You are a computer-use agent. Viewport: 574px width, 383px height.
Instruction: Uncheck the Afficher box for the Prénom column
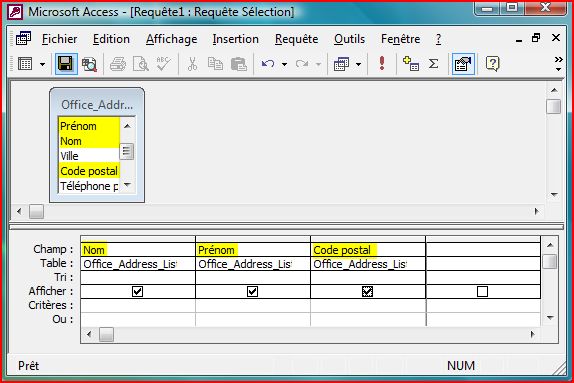[x=252, y=291]
